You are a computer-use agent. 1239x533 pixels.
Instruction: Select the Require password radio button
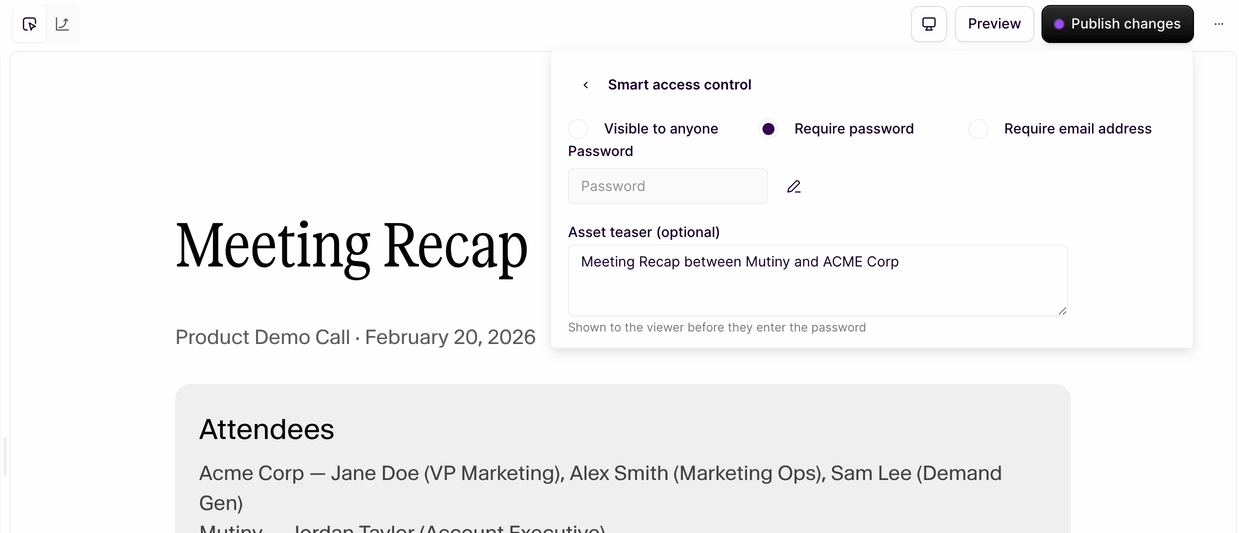pos(768,129)
